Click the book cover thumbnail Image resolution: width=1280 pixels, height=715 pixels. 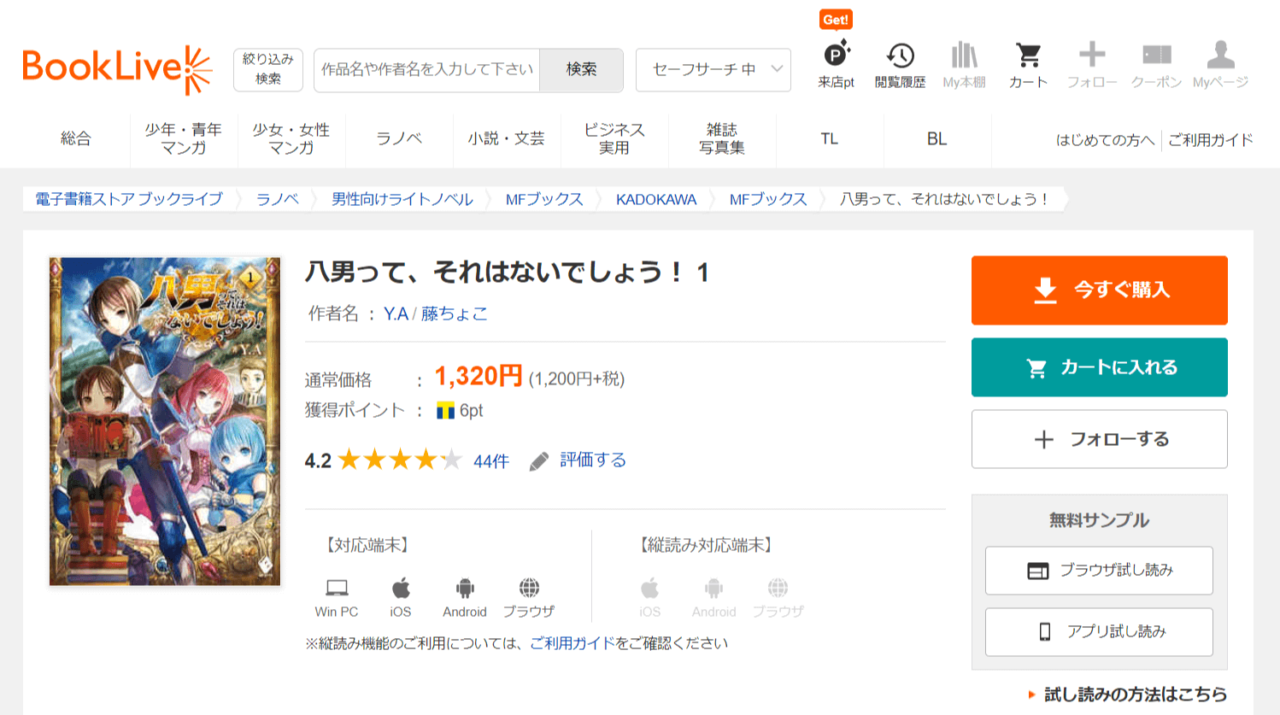tap(165, 421)
